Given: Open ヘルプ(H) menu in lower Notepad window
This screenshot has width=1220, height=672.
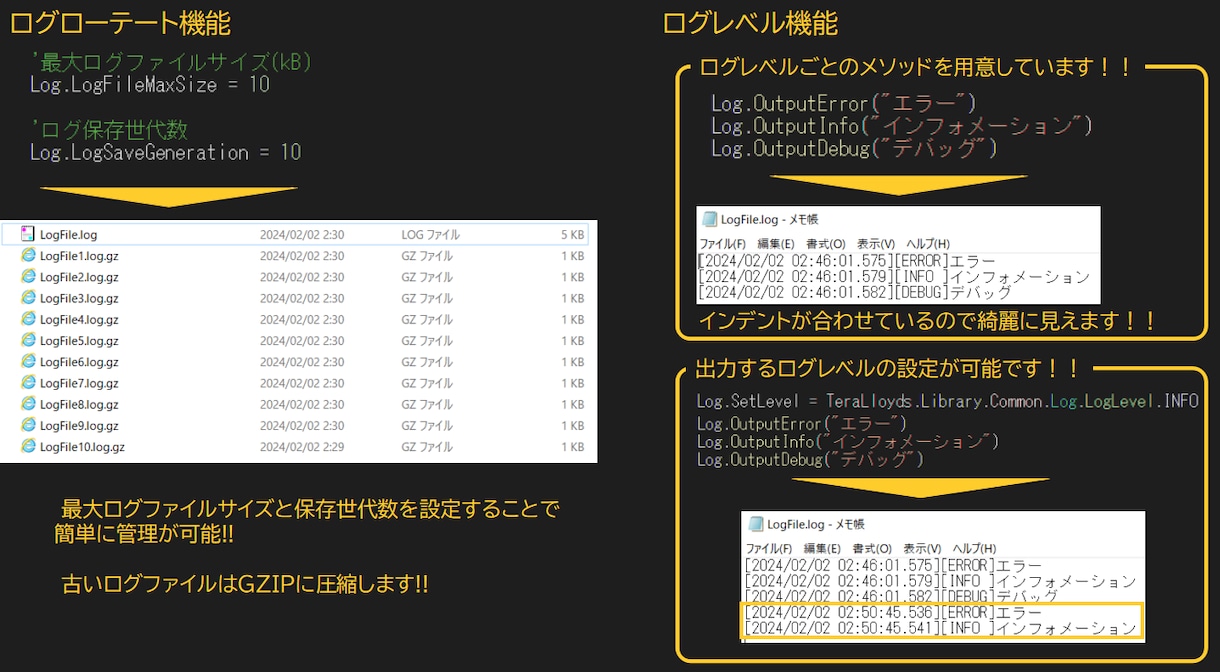Looking at the screenshot, I should click(974, 549).
